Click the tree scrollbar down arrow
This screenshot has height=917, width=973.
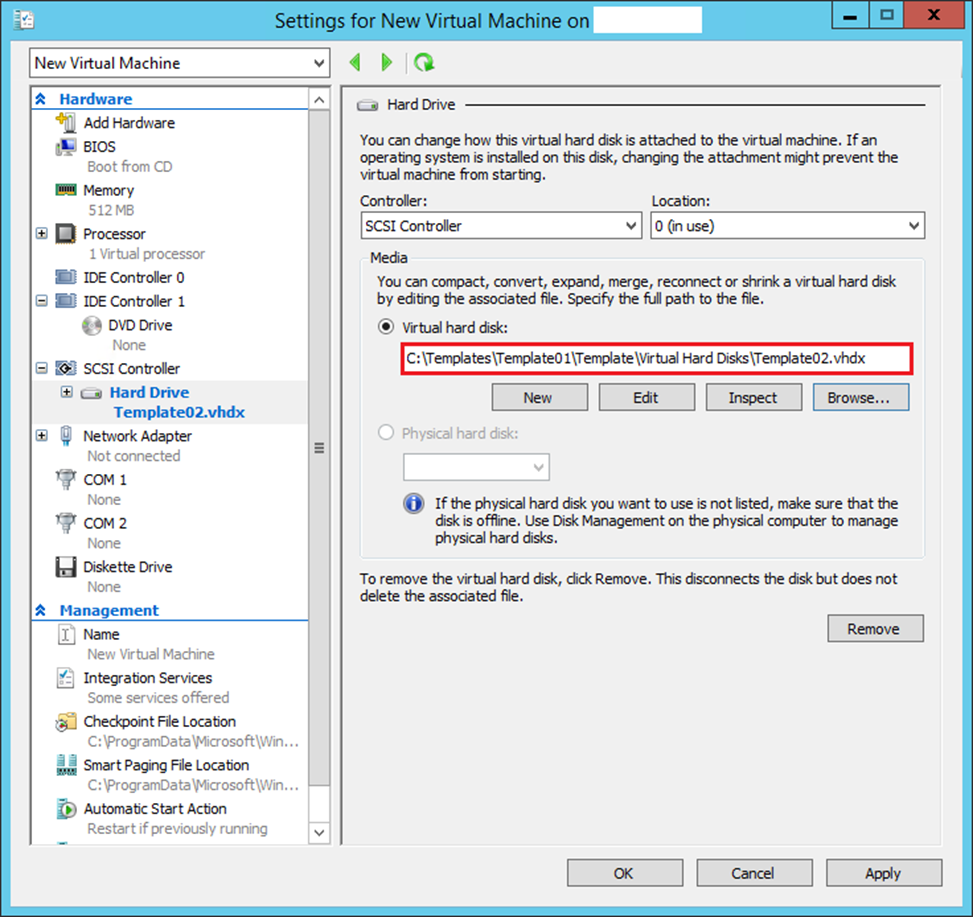point(319,833)
